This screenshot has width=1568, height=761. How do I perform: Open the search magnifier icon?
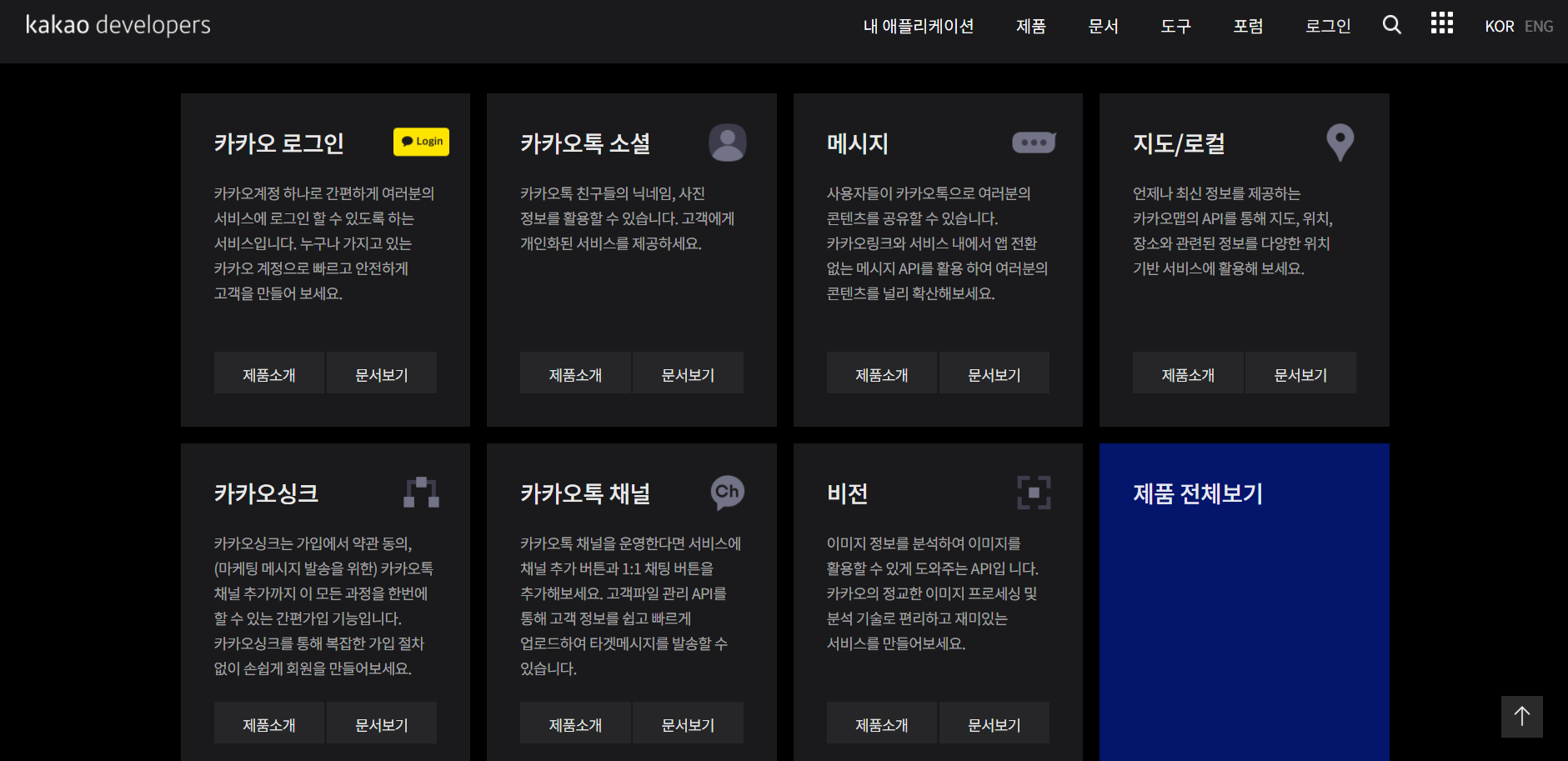coord(1391,25)
